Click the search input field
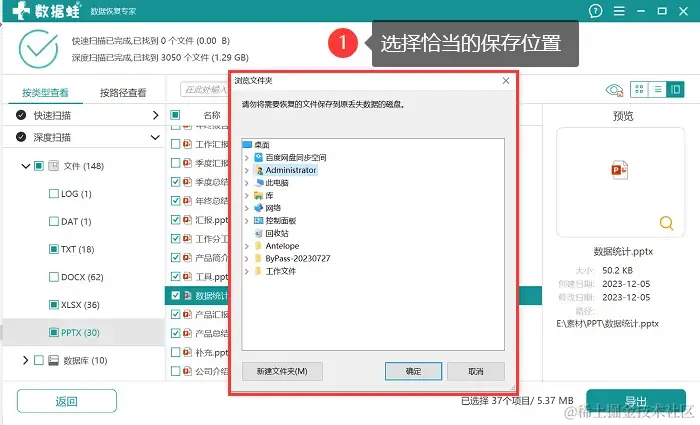This screenshot has width=700, height=425. 204,89
